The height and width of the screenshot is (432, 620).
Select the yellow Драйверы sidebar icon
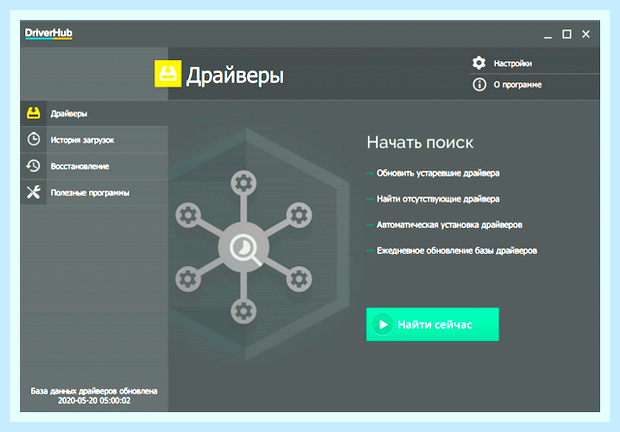(34, 113)
